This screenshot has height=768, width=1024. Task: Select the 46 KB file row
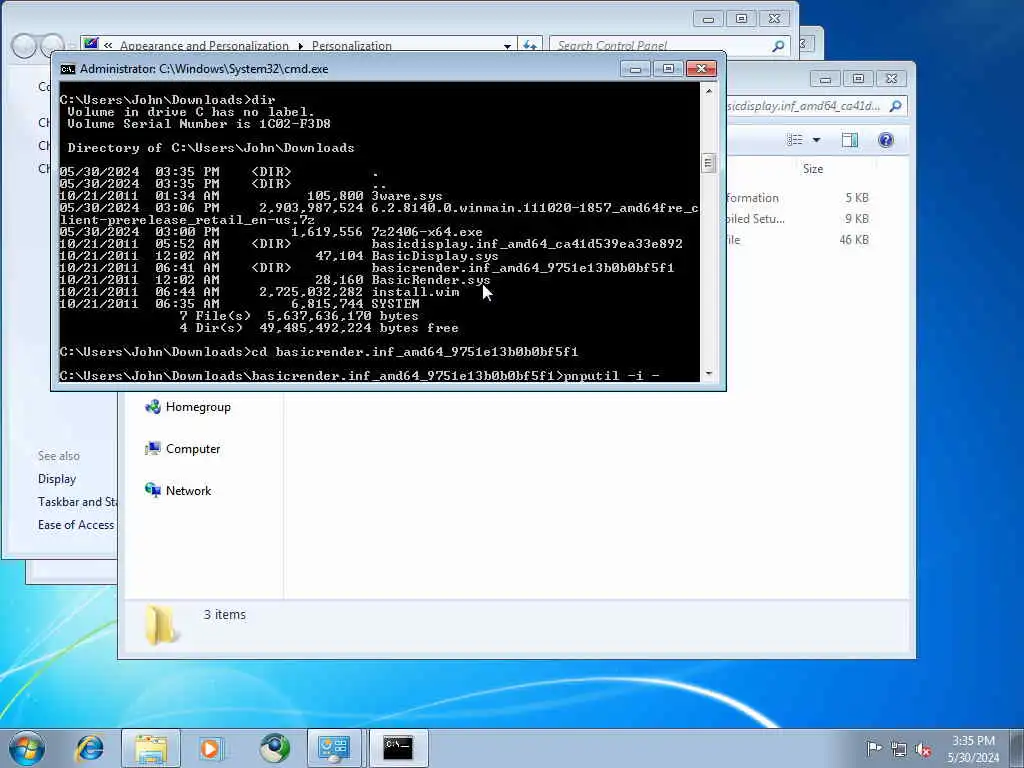tap(799, 240)
